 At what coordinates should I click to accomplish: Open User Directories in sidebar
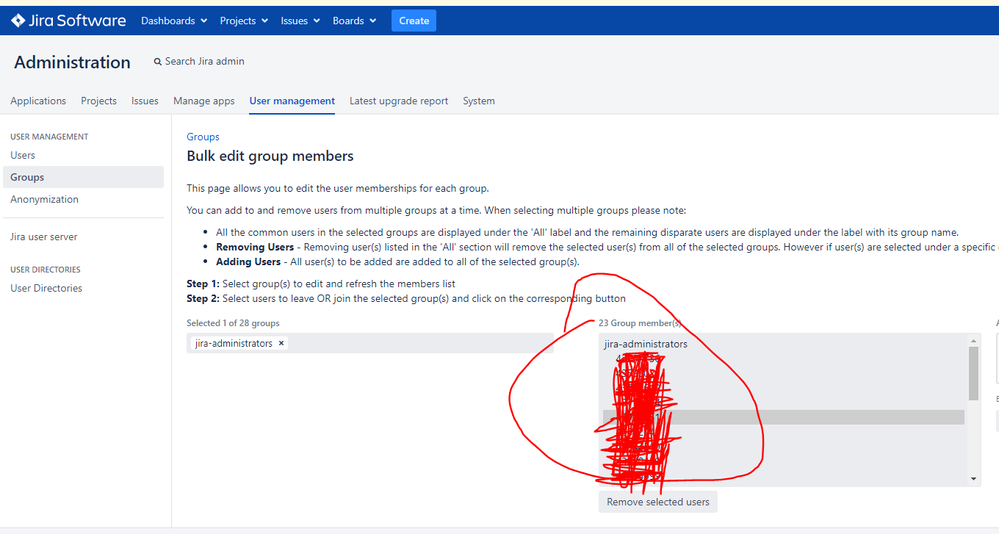(x=47, y=288)
